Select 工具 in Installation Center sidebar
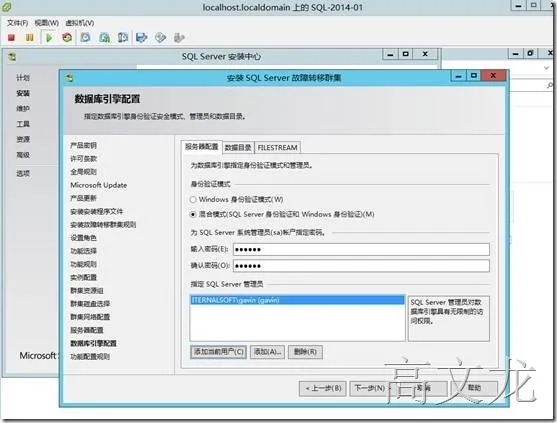557x423 pixels. 23,124
